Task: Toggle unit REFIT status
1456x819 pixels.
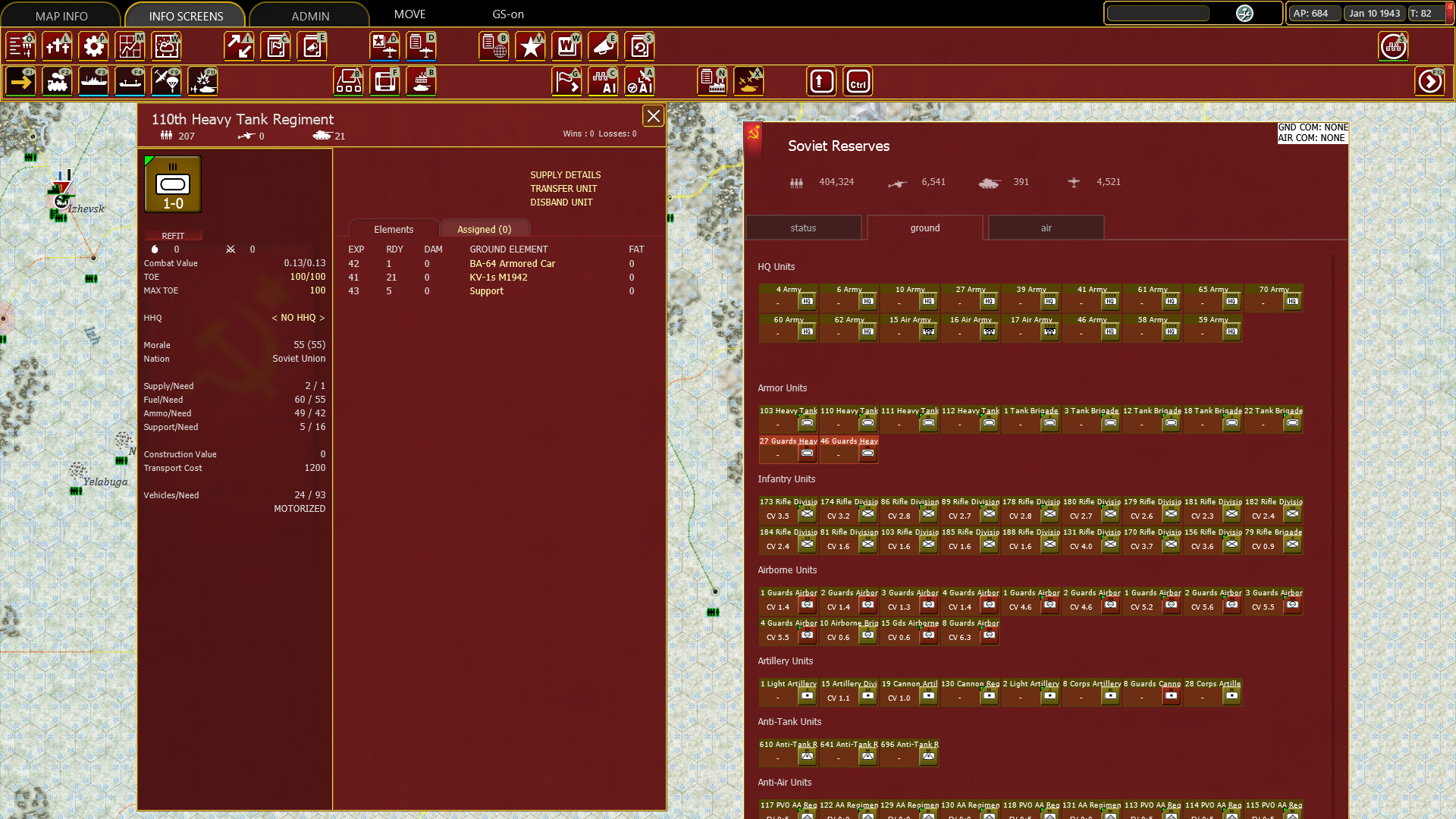Action: point(173,236)
